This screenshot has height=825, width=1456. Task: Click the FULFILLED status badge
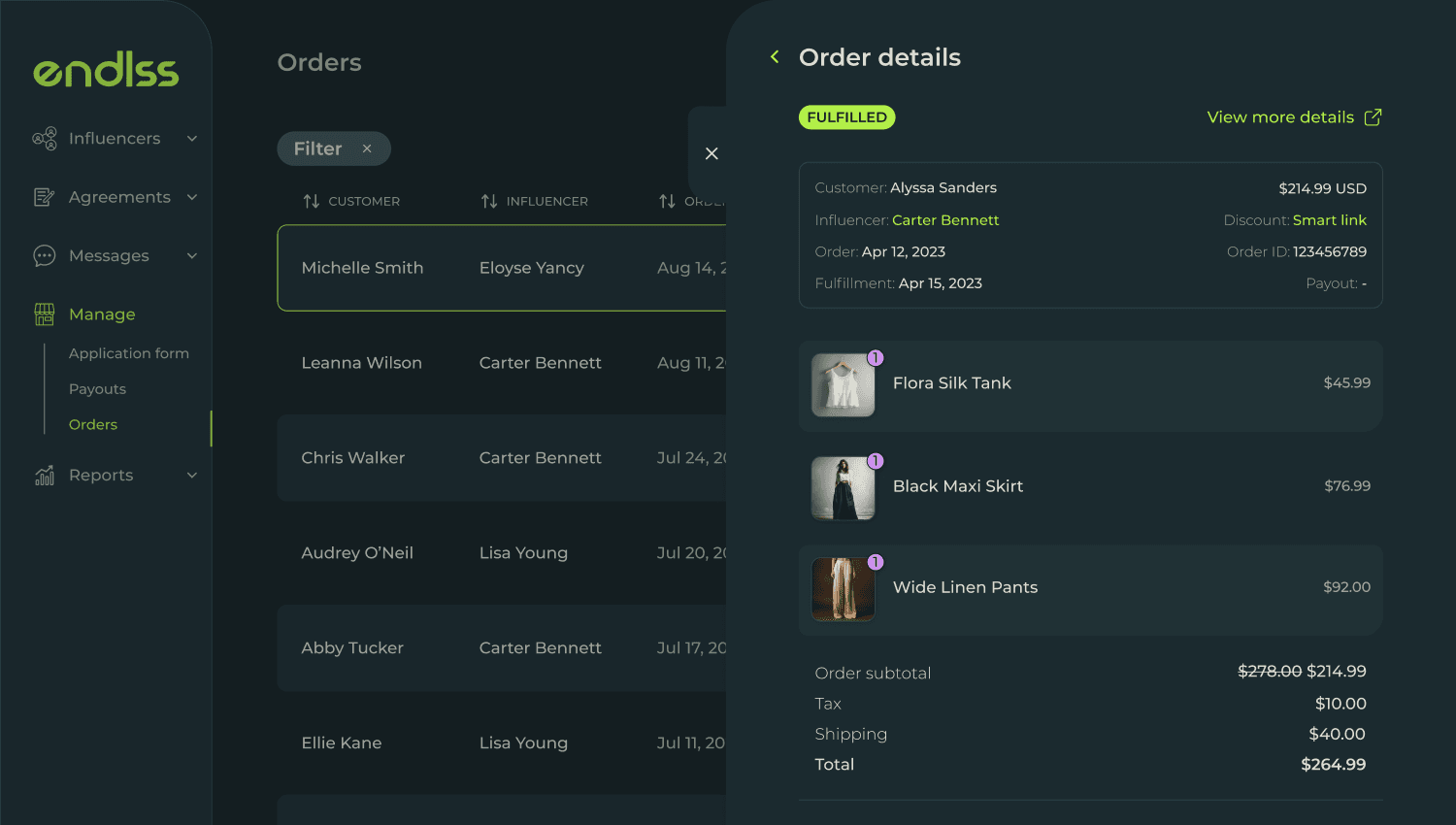(x=846, y=117)
